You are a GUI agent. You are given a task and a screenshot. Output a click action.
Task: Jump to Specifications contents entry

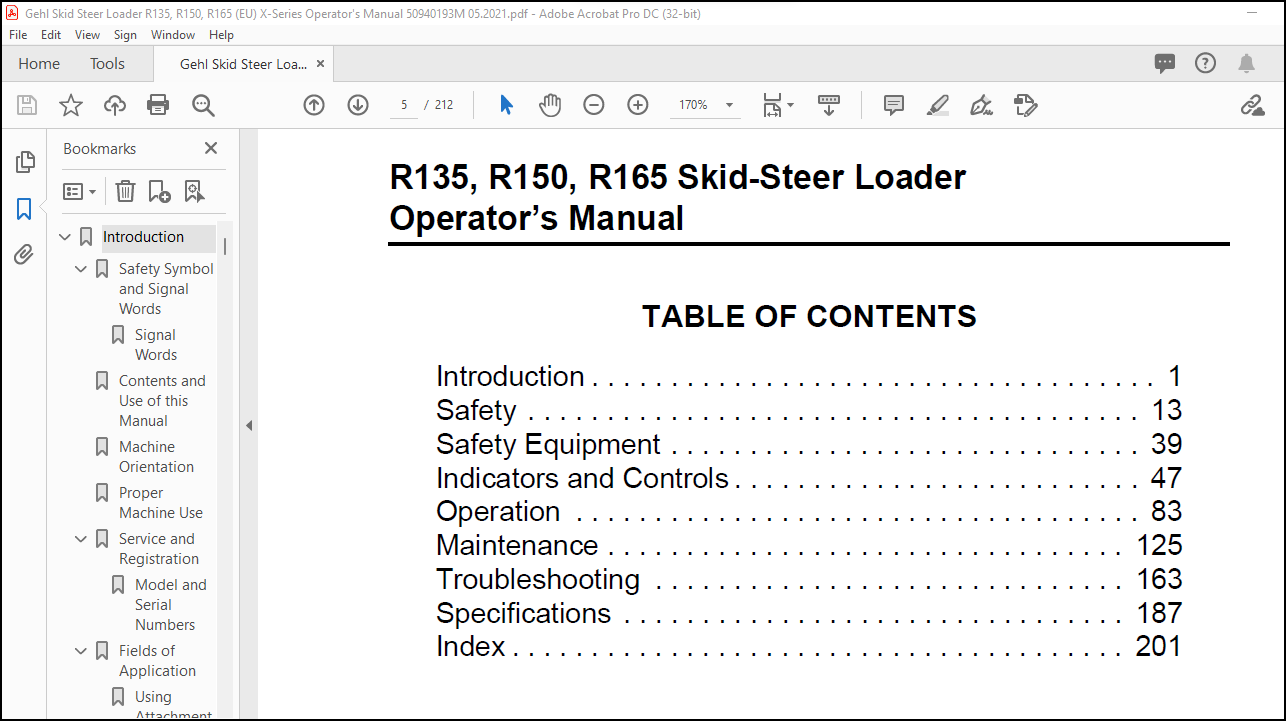pyautogui.click(x=809, y=613)
